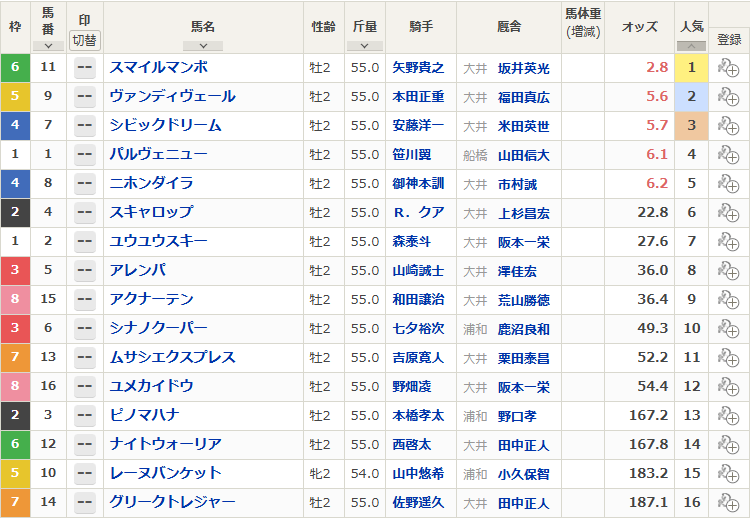The height and width of the screenshot is (519, 750).
Task: Open trainer page for 鹿沼良和
Action: pos(524,329)
